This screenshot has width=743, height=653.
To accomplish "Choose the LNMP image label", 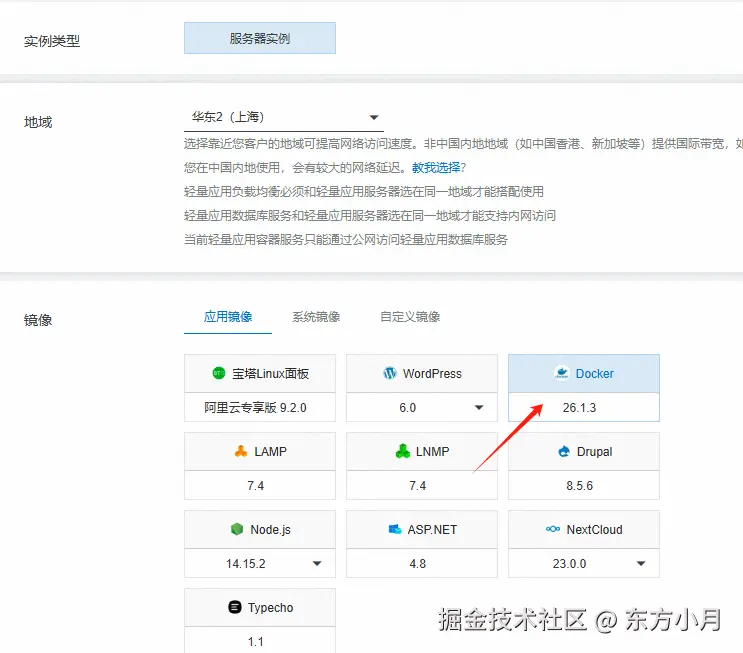I will (433, 451).
